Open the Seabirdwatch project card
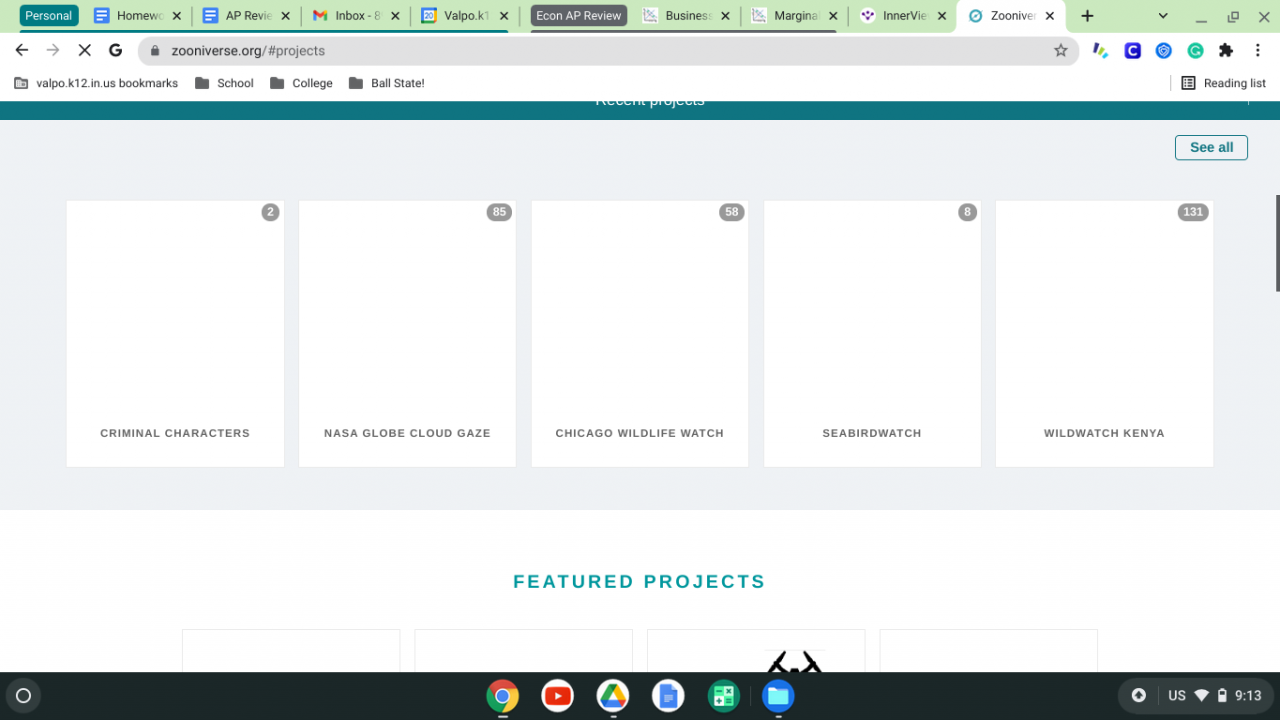Viewport: 1280px width, 720px height. tap(872, 334)
